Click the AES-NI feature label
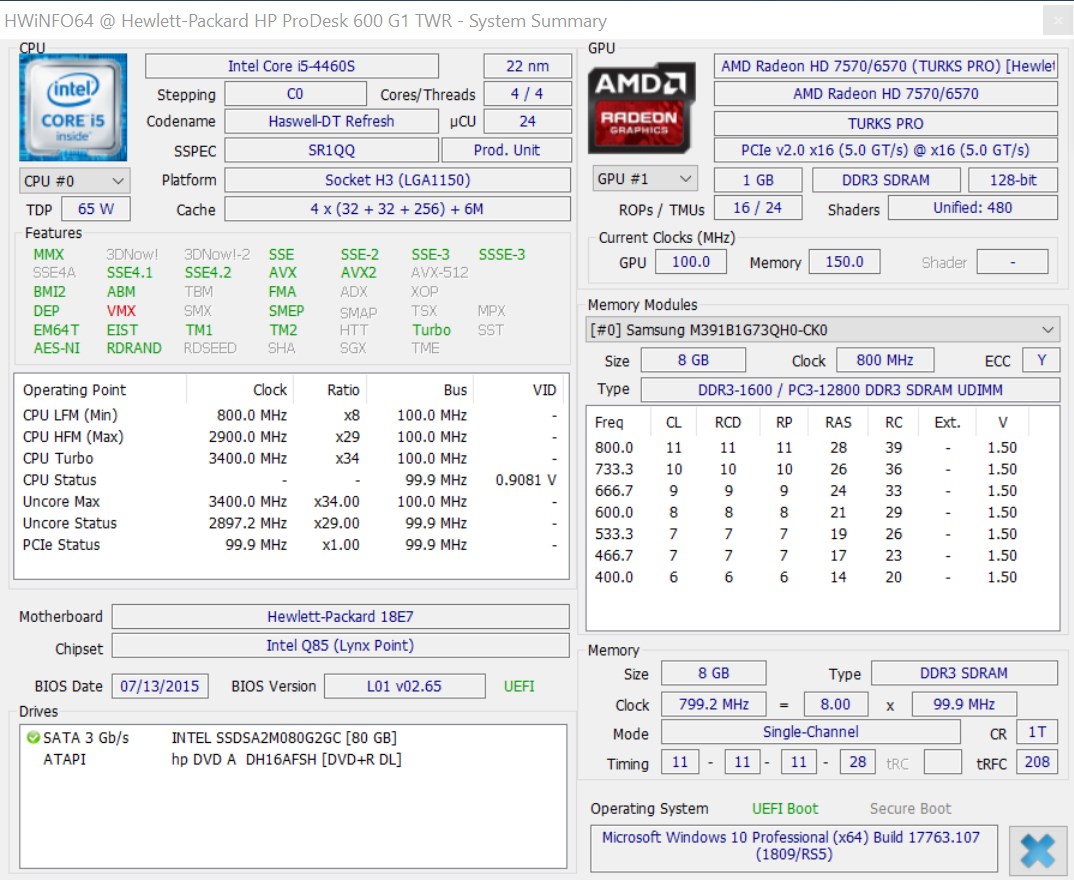Viewport: 1074px width, 880px height. [x=57, y=348]
